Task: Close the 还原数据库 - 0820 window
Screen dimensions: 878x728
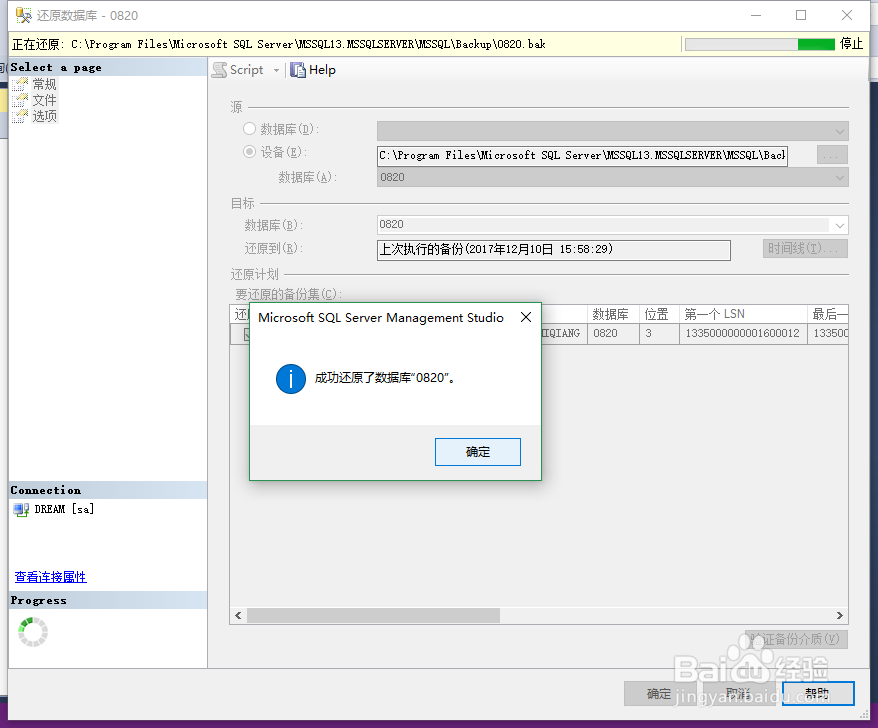Action: (847, 15)
